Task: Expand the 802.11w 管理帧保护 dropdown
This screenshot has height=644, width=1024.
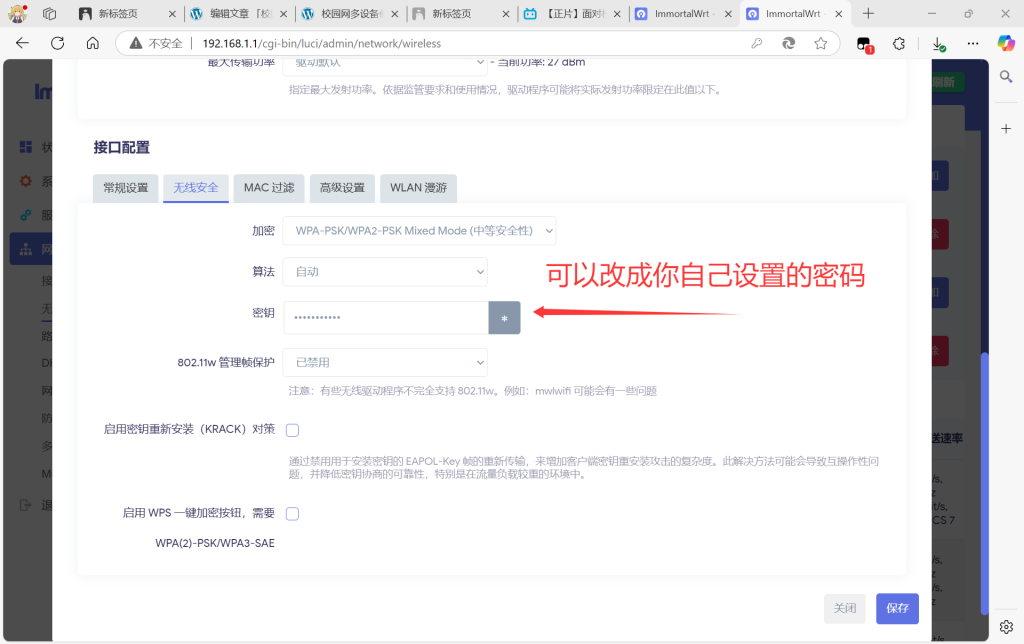Action: pos(385,362)
